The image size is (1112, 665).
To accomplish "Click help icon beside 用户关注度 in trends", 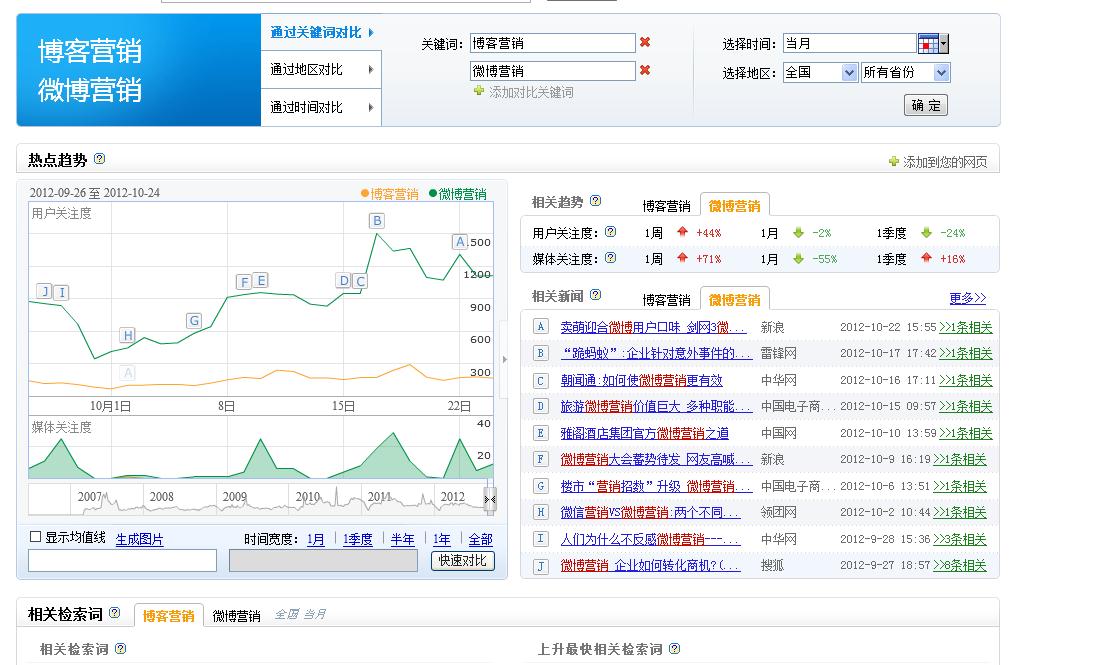I will [x=610, y=232].
